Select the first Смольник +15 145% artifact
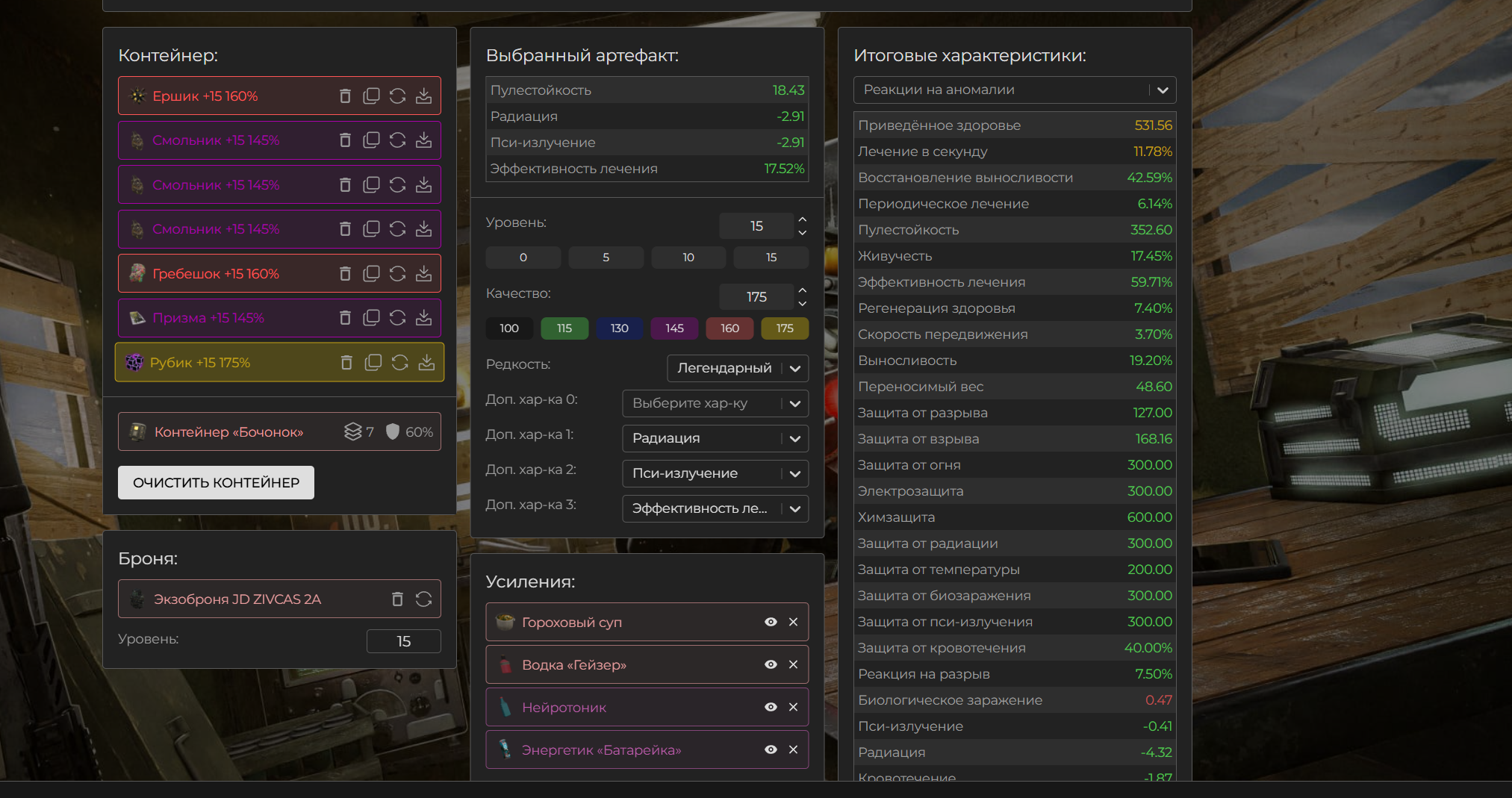The width and height of the screenshot is (1512, 798). (x=217, y=140)
